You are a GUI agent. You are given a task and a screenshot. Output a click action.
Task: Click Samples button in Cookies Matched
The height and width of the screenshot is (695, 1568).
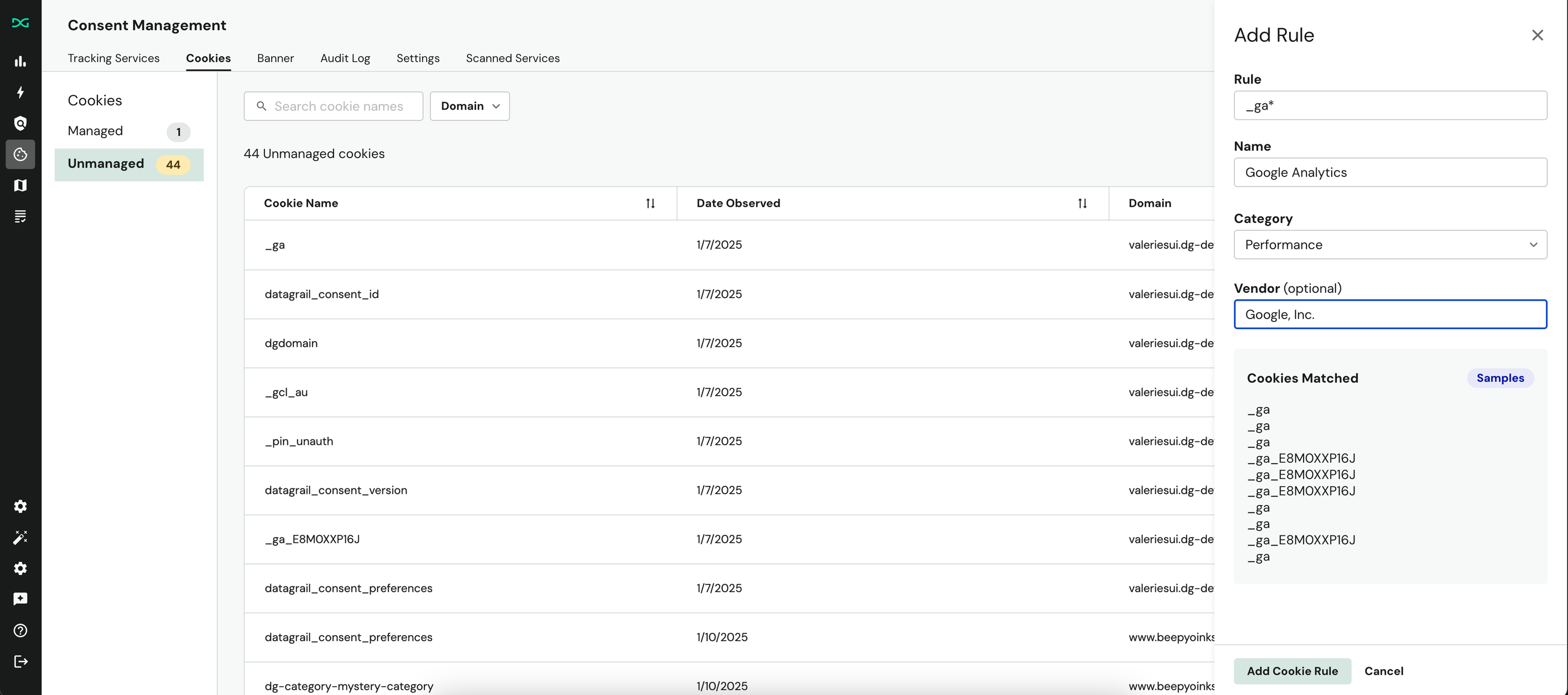(x=1500, y=378)
